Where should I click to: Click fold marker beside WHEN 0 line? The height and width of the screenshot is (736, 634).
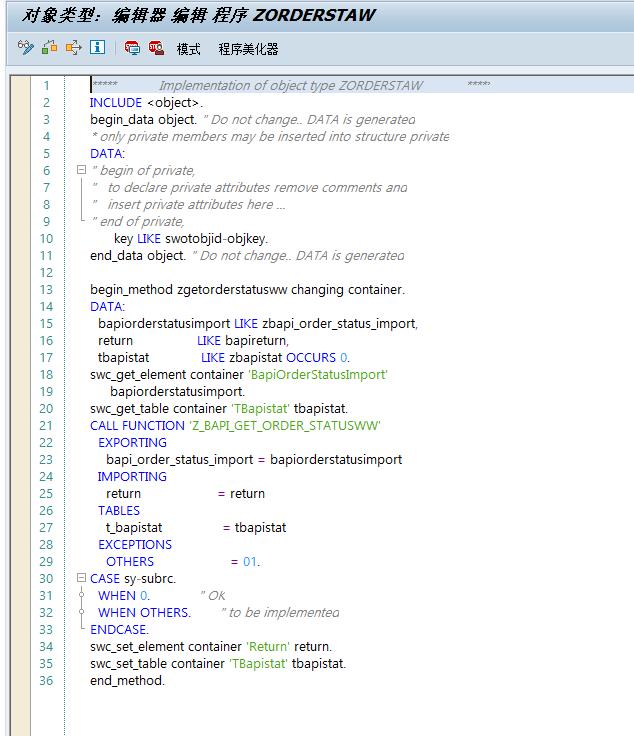pyautogui.click(x=81, y=596)
